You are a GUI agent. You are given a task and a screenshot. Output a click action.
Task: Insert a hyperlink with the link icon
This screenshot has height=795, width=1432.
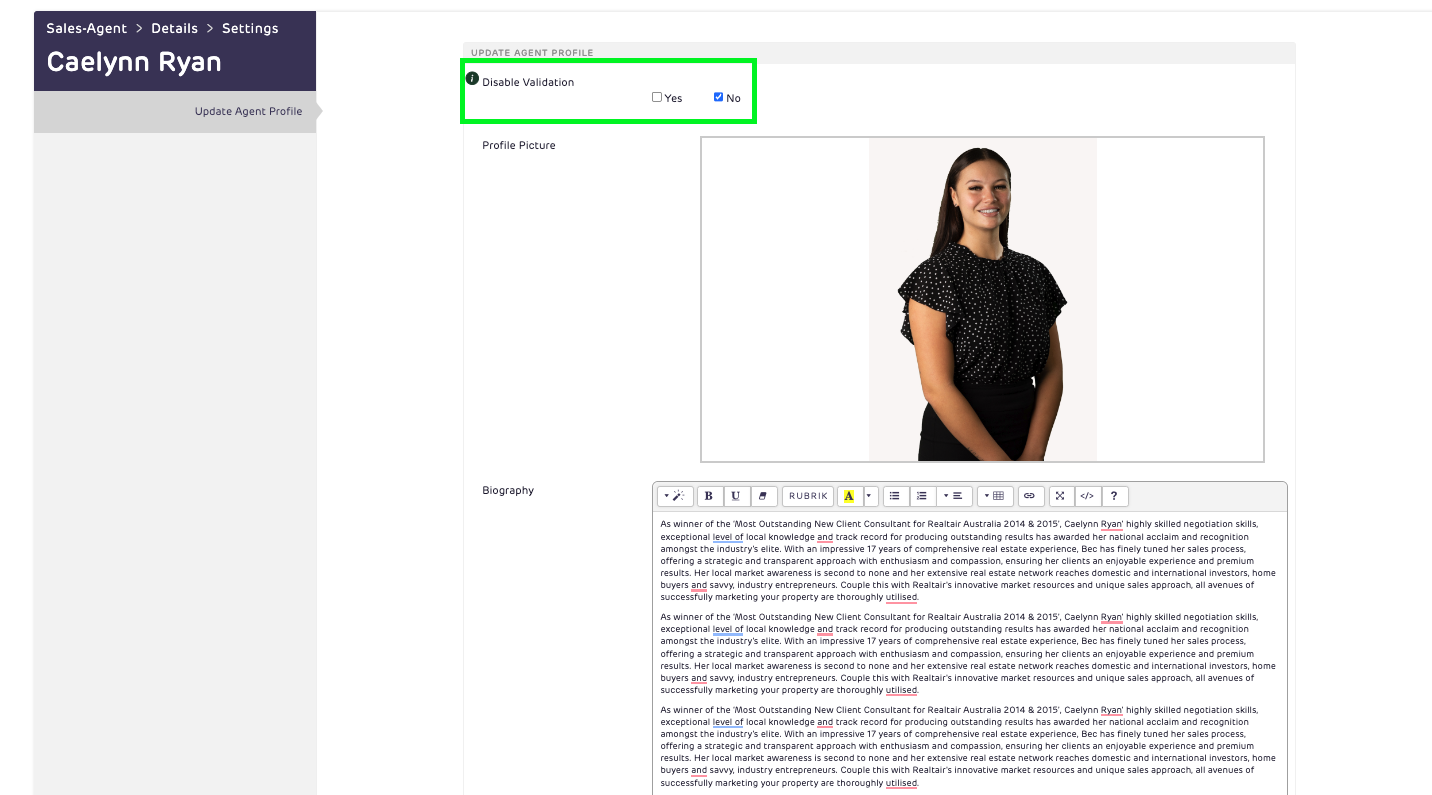point(1030,496)
